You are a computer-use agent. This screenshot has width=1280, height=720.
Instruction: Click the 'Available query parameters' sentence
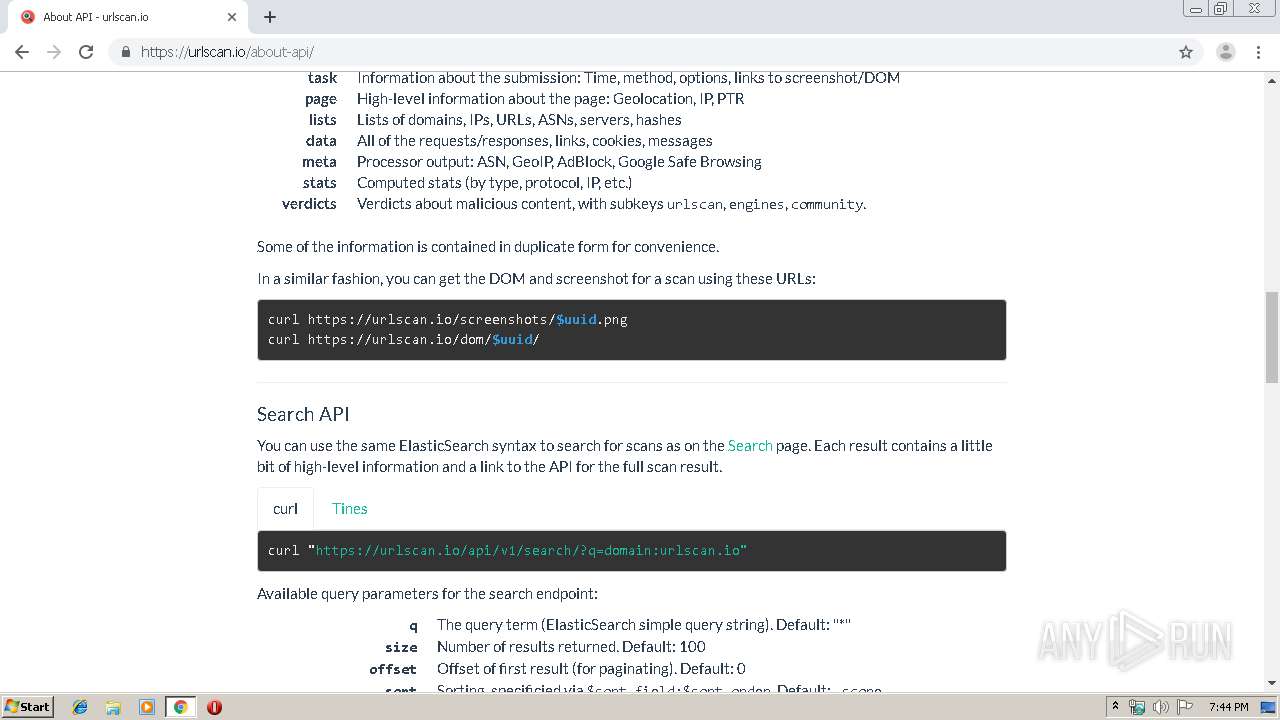[427, 594]
